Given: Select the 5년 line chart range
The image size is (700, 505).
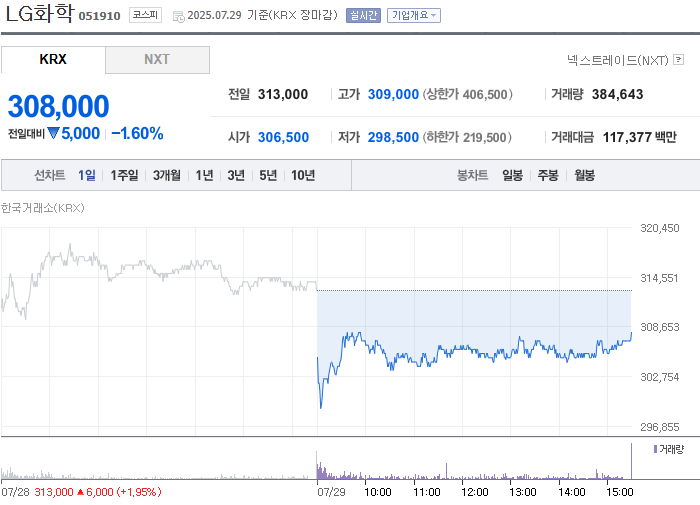Looking at the screenshot, I should 268,175.
